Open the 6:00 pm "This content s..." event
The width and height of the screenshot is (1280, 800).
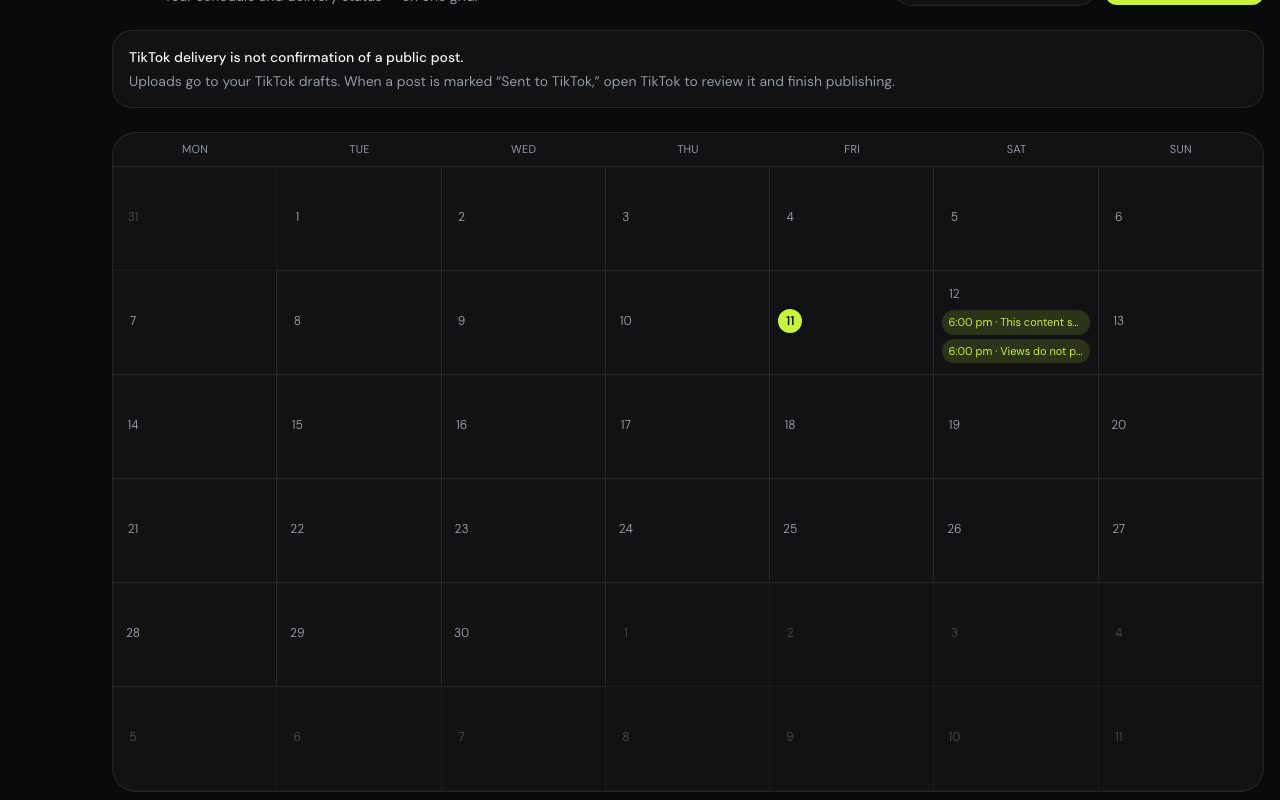pos(1015,322)
